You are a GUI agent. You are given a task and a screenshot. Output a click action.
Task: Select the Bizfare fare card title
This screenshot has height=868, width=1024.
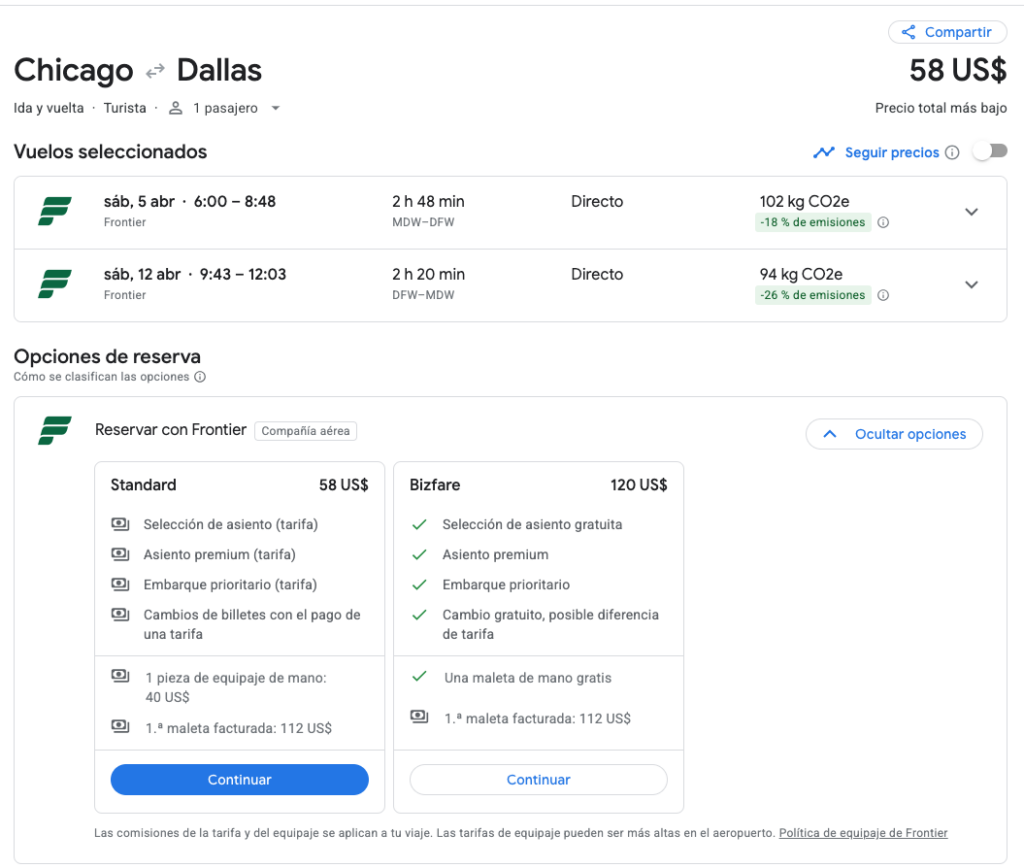click(x=435, y=485)
